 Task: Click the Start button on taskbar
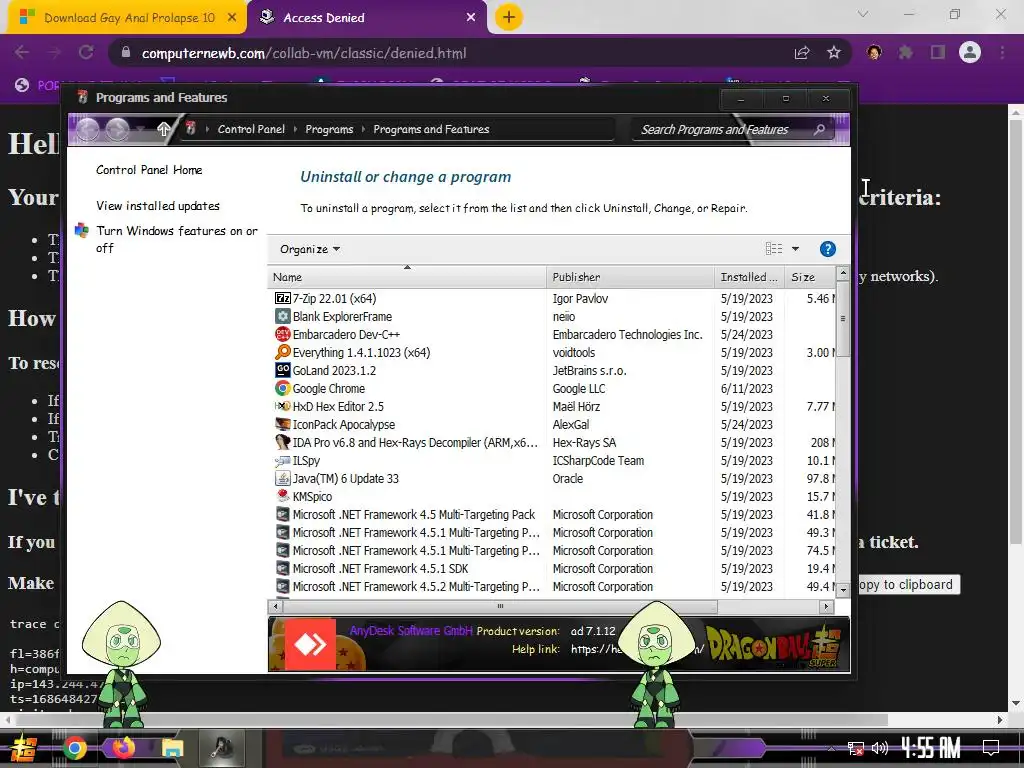24,748
